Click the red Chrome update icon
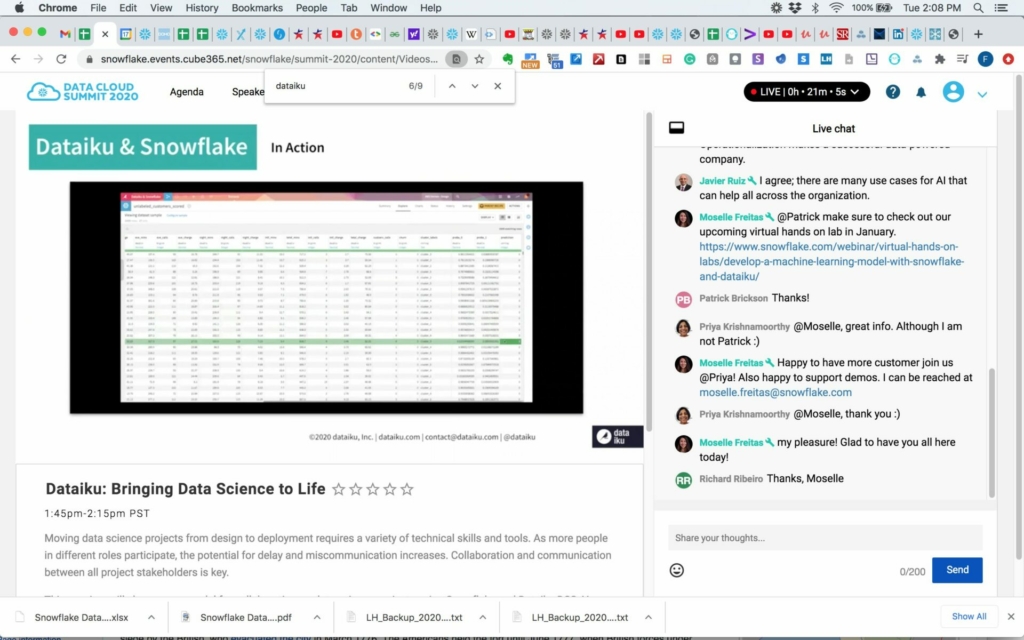 (x=1008, y=59)
